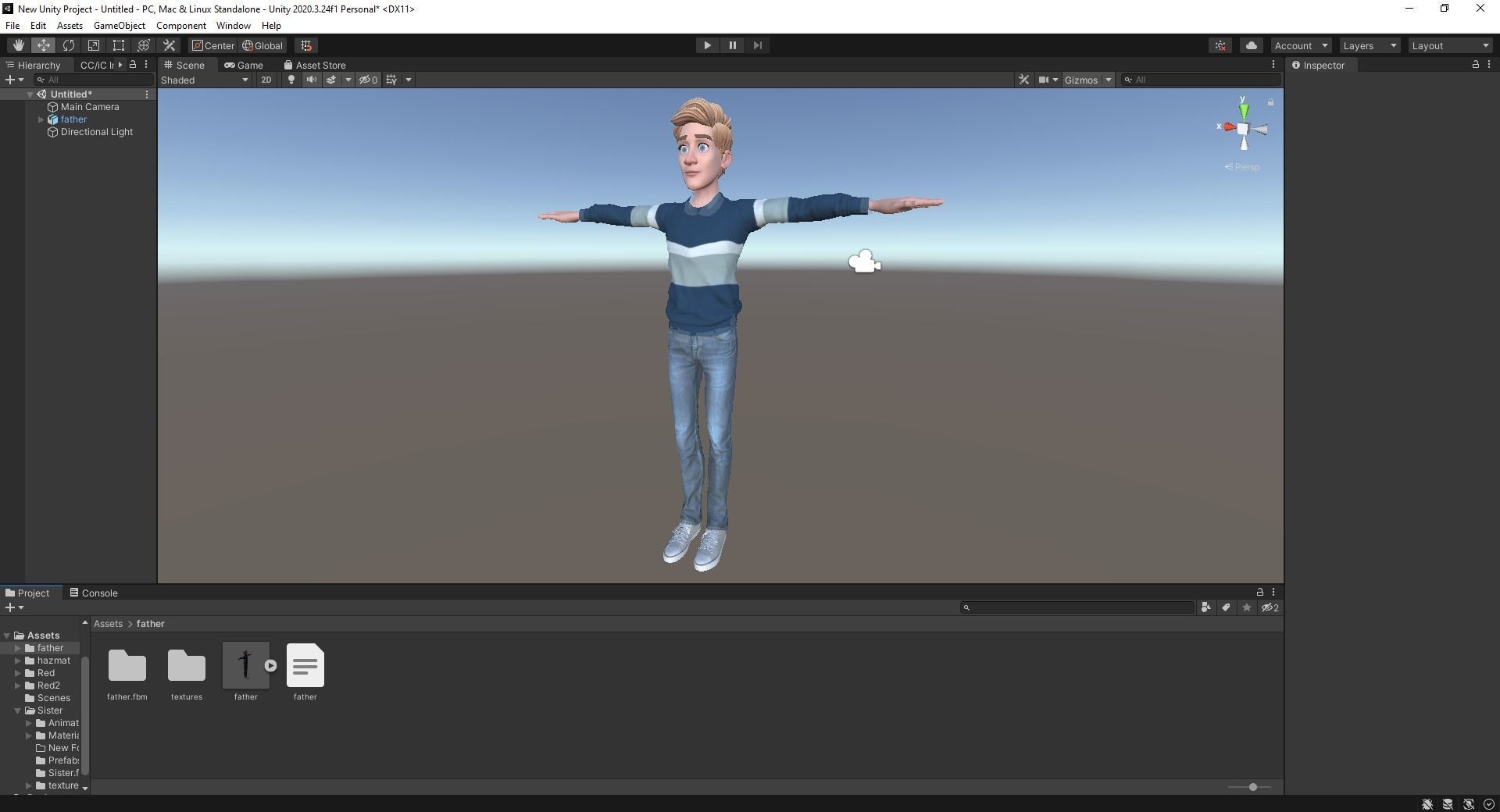Open the Window menu

tap(234, 26)
